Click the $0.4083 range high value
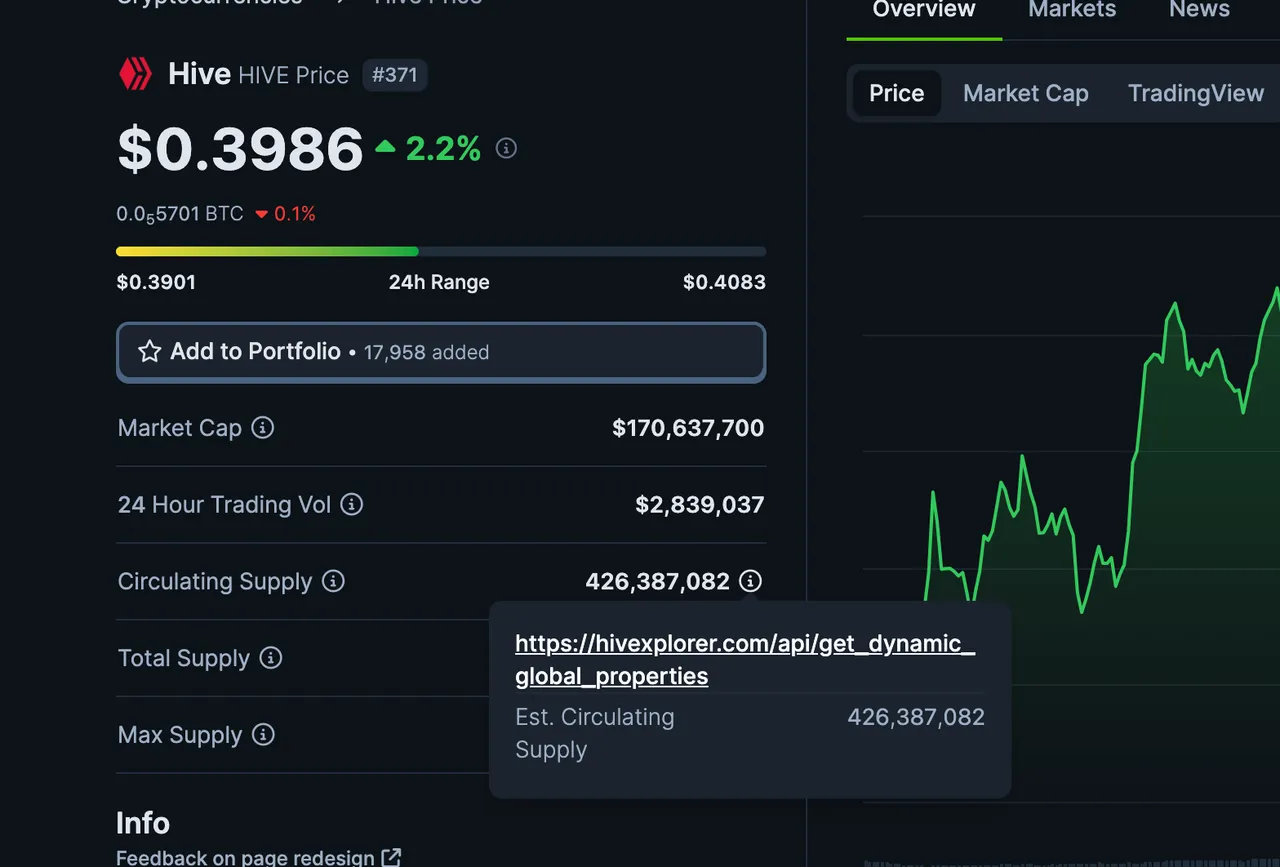The width and height of the screenshot is (1280, 867). tap(724, 282)
